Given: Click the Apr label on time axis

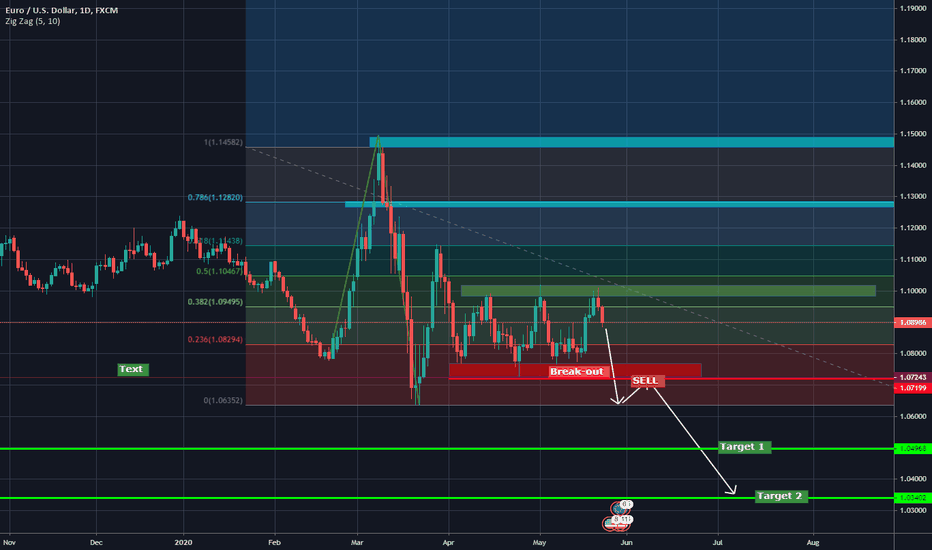Looking at the screenshot, I should click(x=449, y=542).
